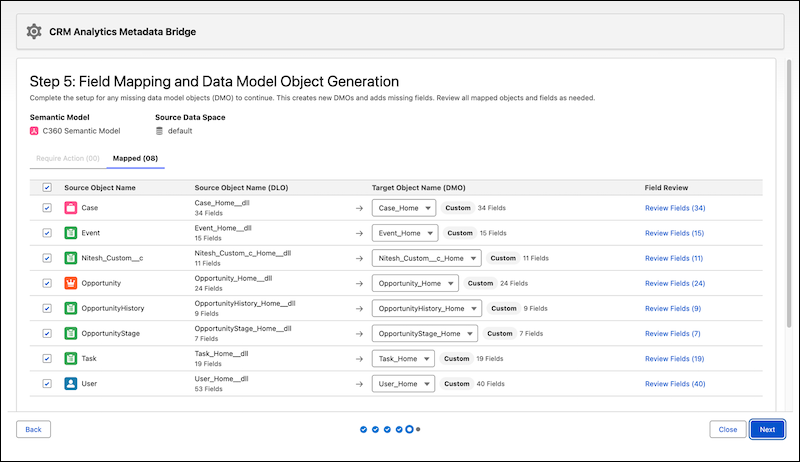Uncheck the Case row checkbox
This screenshot has width=800, height=462.
pyautogui.click(x=47, y=208)
